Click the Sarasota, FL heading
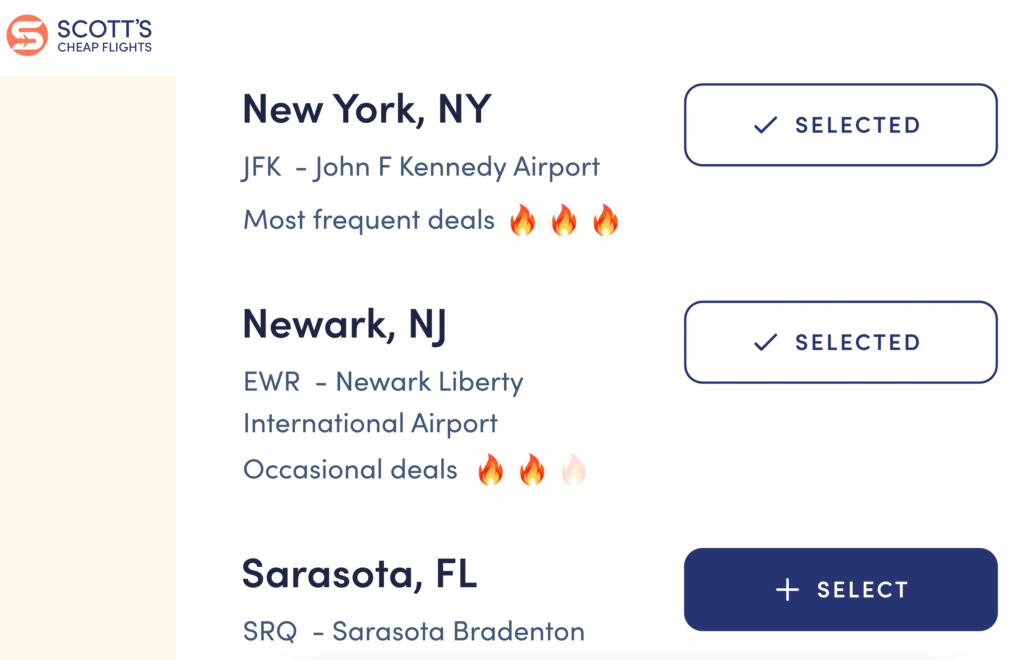This screenshot has height=660, width=1024. pyautogui.click(x=359, y=573)
